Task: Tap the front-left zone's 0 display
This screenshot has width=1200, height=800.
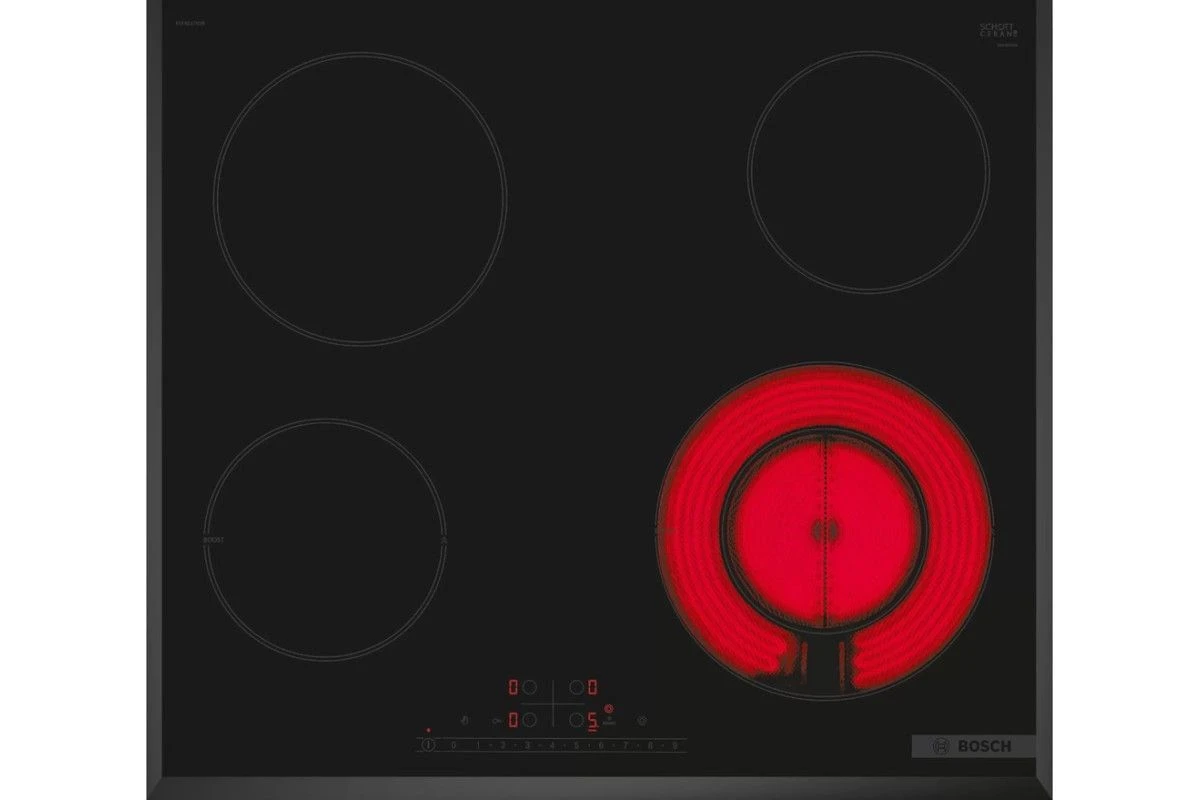Action: [x=514, y=719]
